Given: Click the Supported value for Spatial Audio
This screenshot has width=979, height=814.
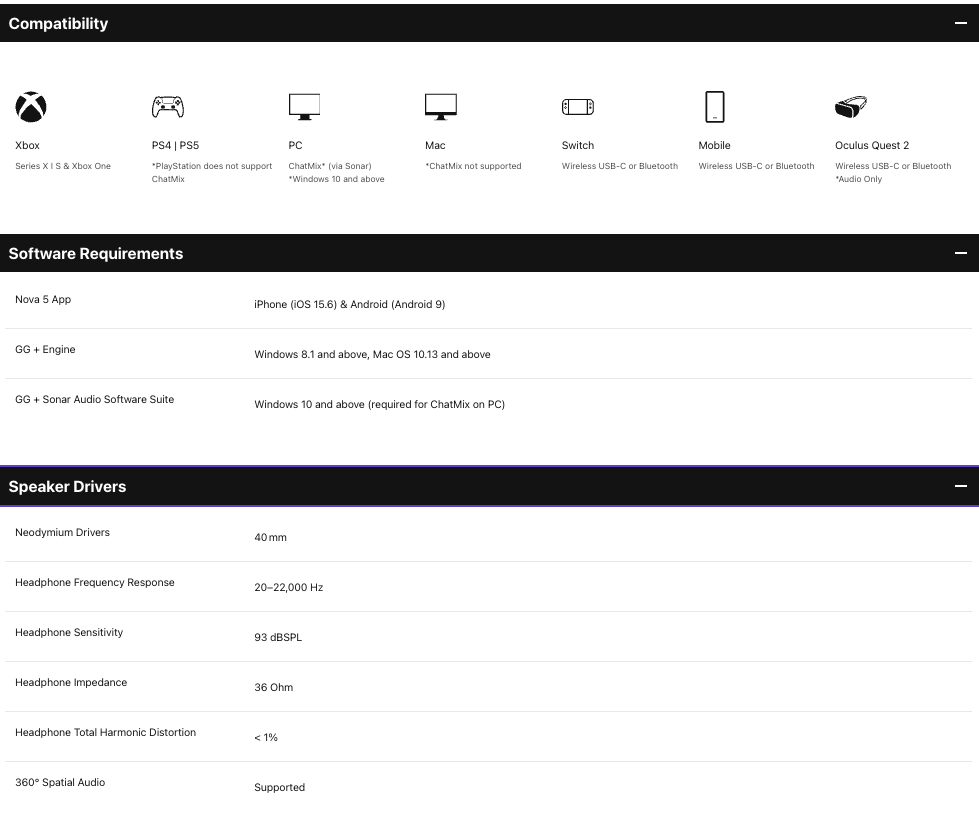Looking at the screenshot, I should point(280,787).
